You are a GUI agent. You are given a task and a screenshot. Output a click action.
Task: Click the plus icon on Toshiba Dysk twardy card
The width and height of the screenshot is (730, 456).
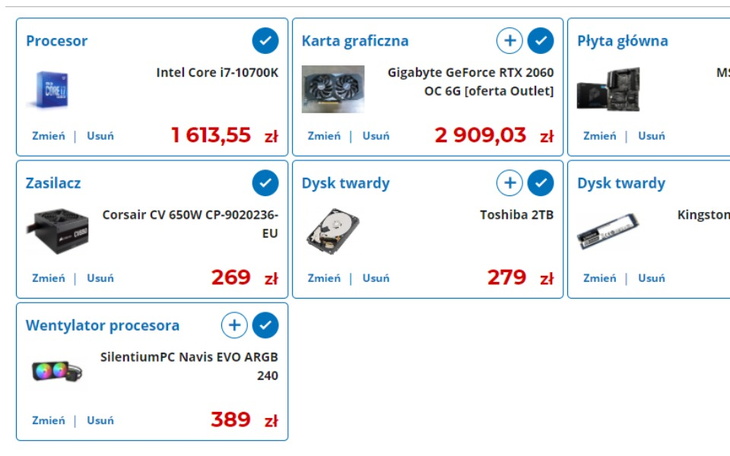pyautogui.click(x=510, y=183)
